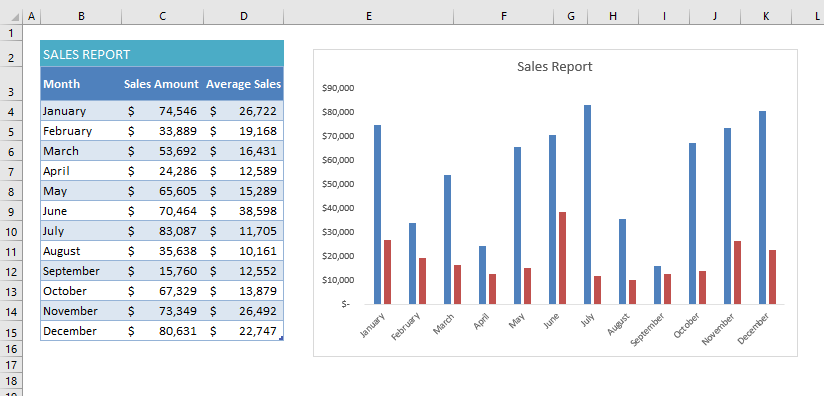Click the blue July bar in chart
824x396 pixels.
[588, 204]
